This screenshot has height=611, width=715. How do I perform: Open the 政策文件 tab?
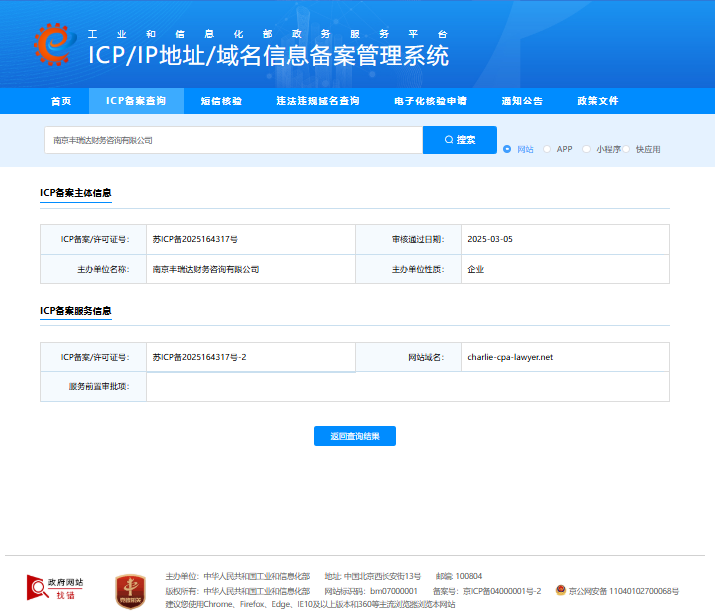click(x=598, y=101)
